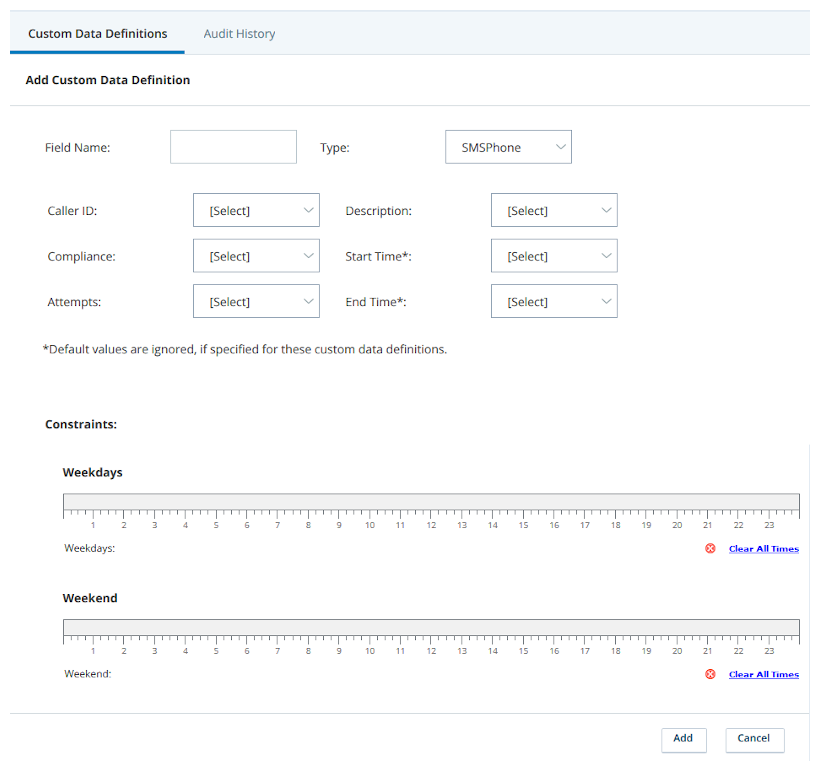This screenshot has width=815, height=768.
Task: Click the Field Name: label
Action: click(77, 148)
